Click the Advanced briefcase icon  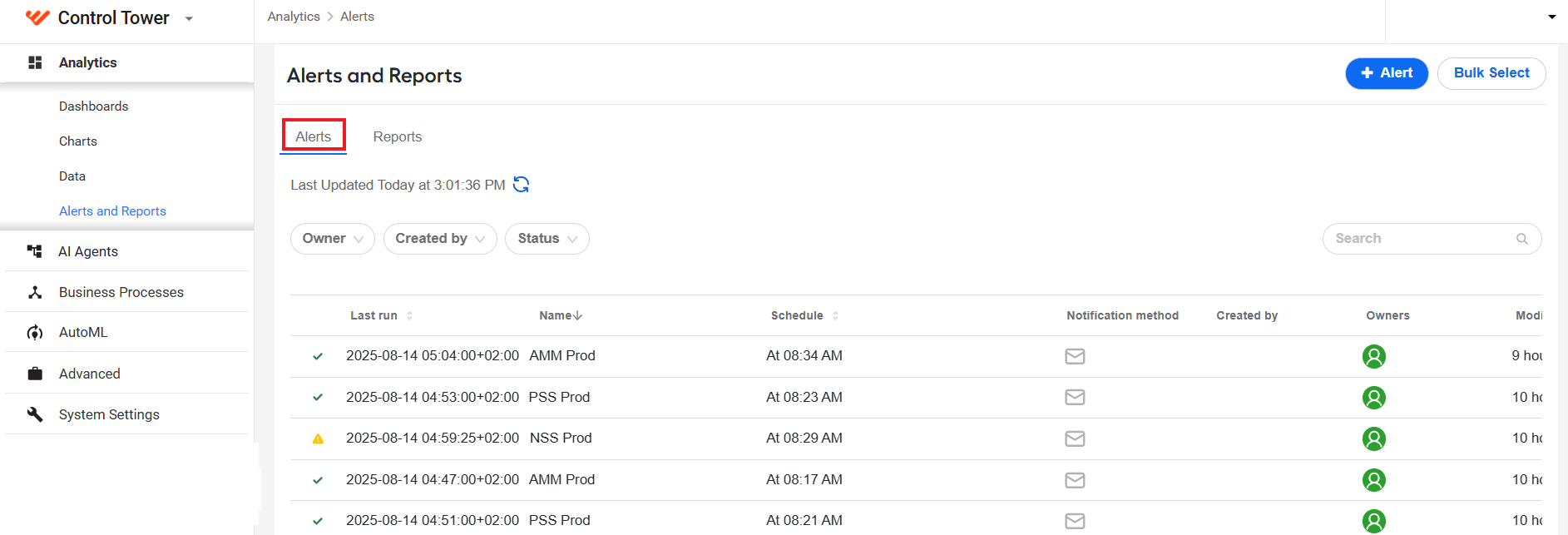pyautogui.click(x=35, y=374)
